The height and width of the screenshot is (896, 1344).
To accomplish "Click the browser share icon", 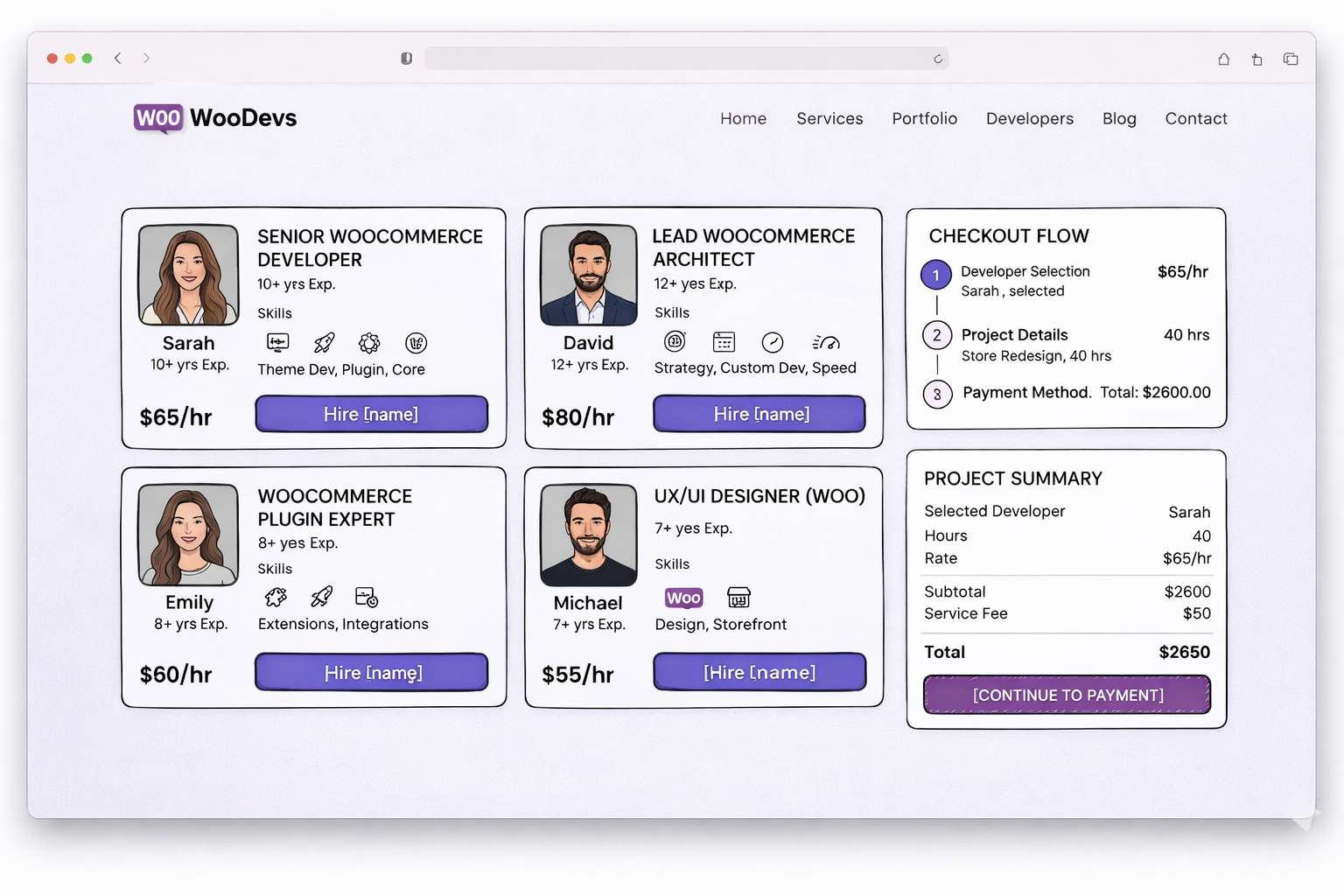I will click(1256, 59).
